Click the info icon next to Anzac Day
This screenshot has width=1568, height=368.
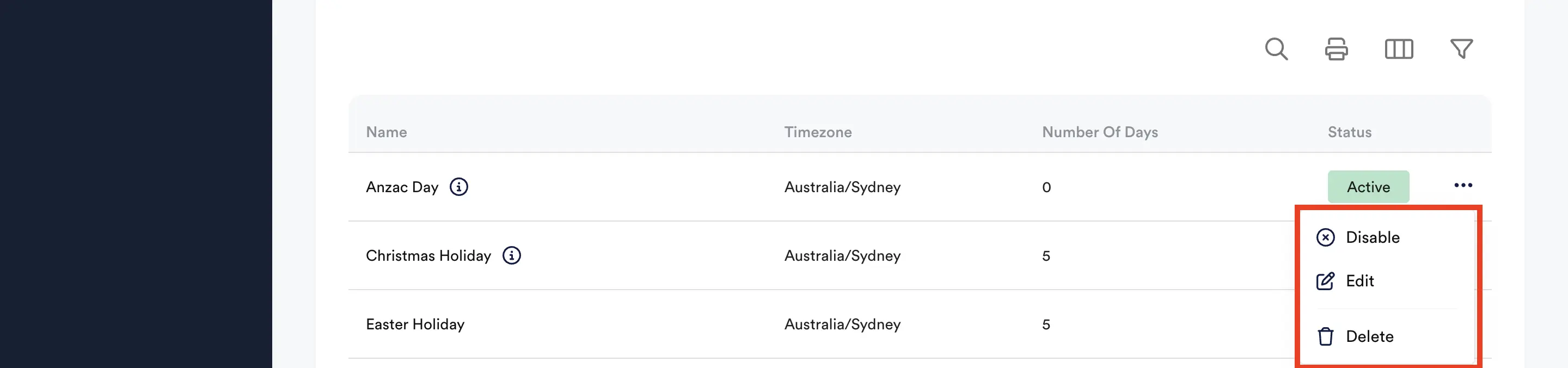460,187
